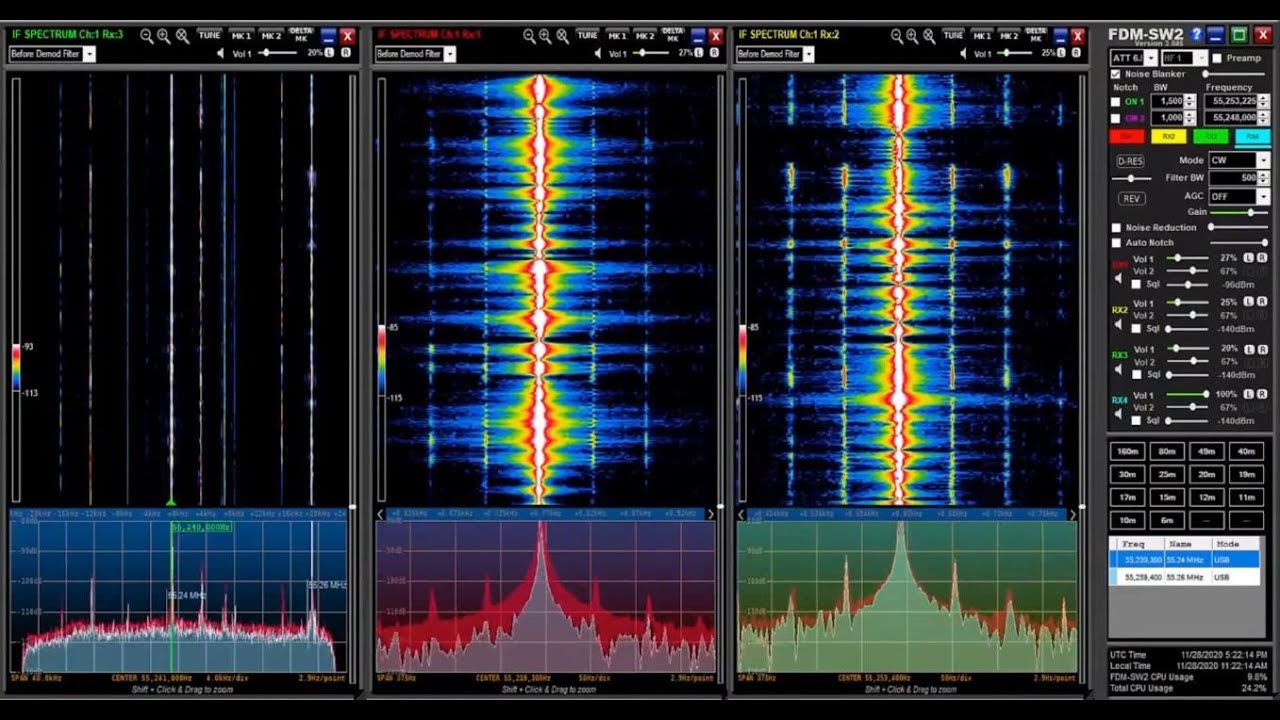The width and height of the screenshot is (1280, 720).
Task: Mute speaker in the Rx:3 spectrum window
Action: click(221, 54)
